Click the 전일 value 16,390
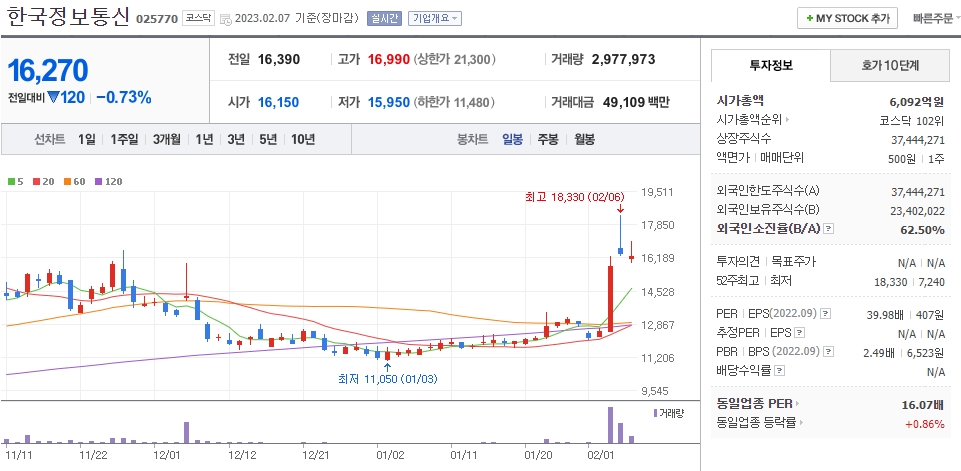This screenshot has width=961, height=471. click(x=279, y=59)
